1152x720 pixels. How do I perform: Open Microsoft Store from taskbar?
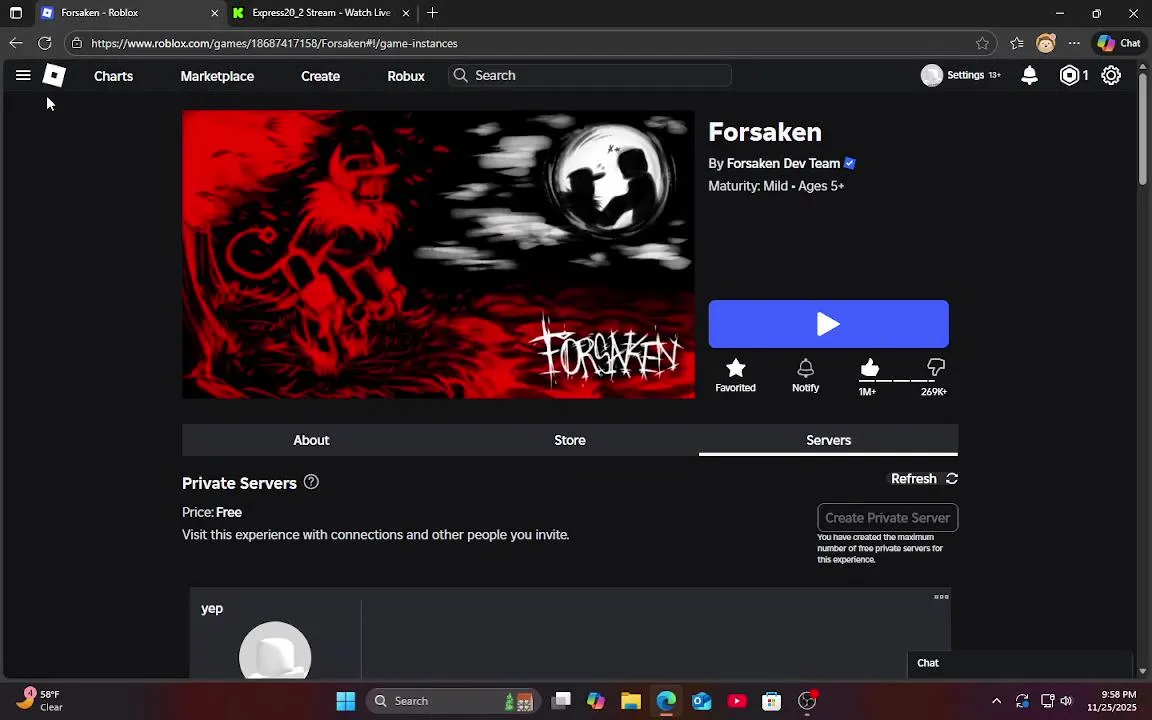click(771, 701)
